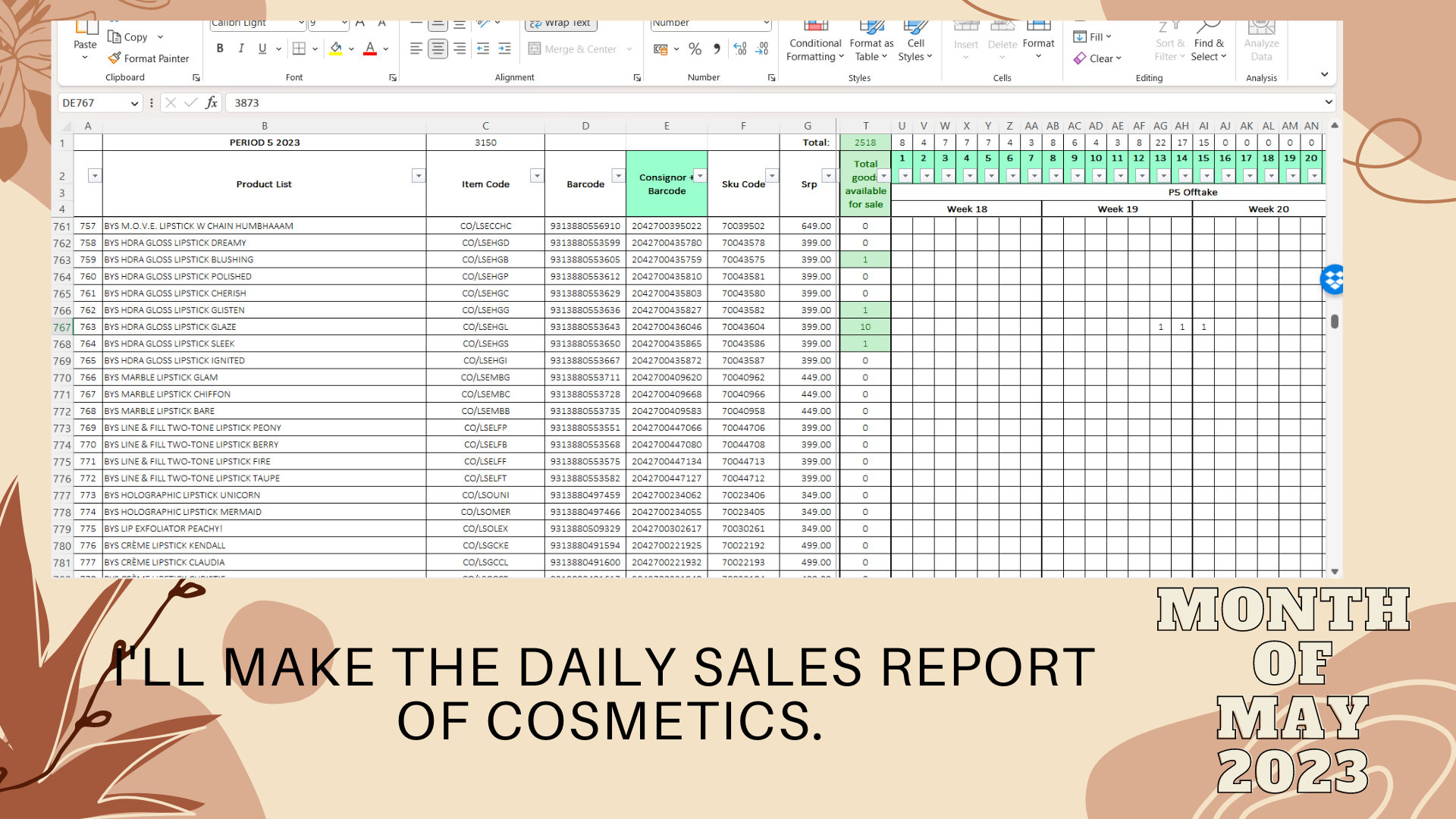
Task: Click the insert function fx icon
Action: coord(212,102)
